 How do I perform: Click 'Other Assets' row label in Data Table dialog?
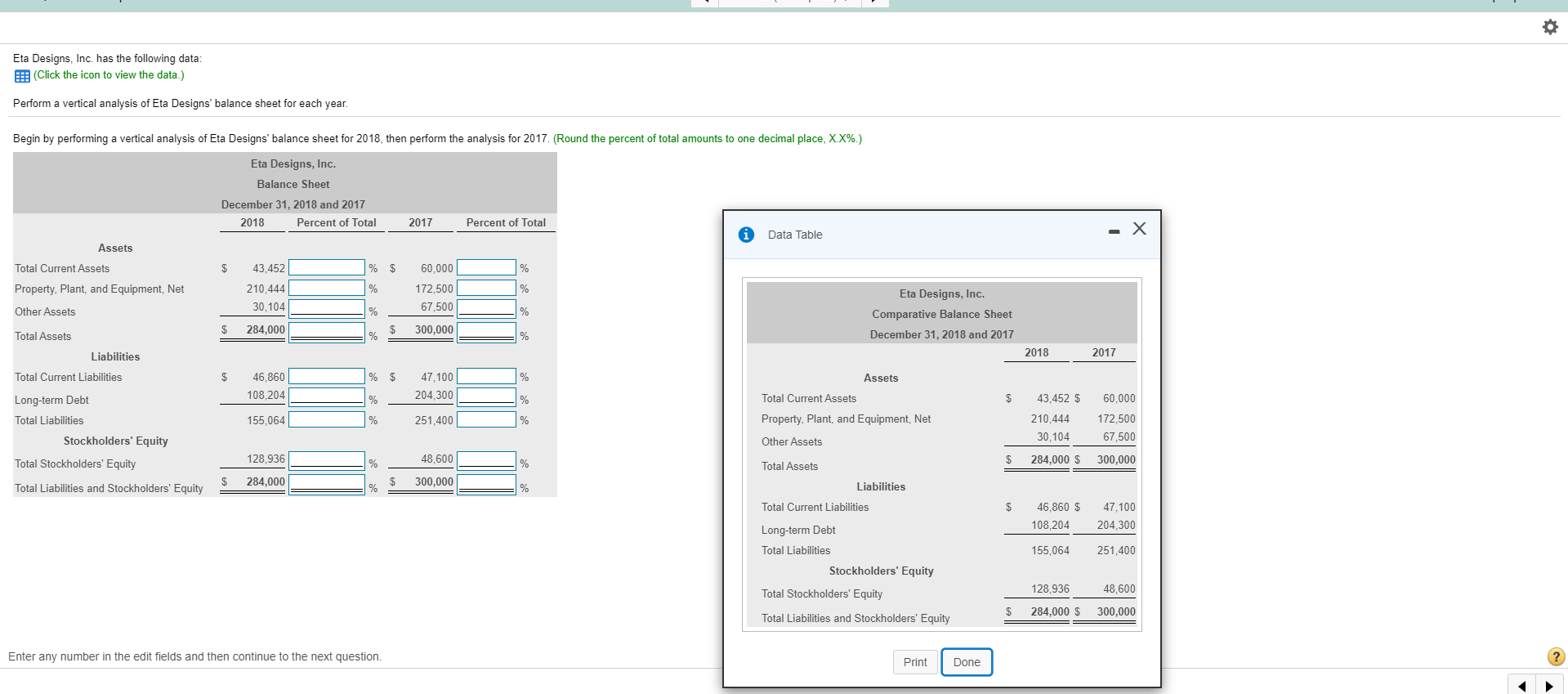point(792,441)
